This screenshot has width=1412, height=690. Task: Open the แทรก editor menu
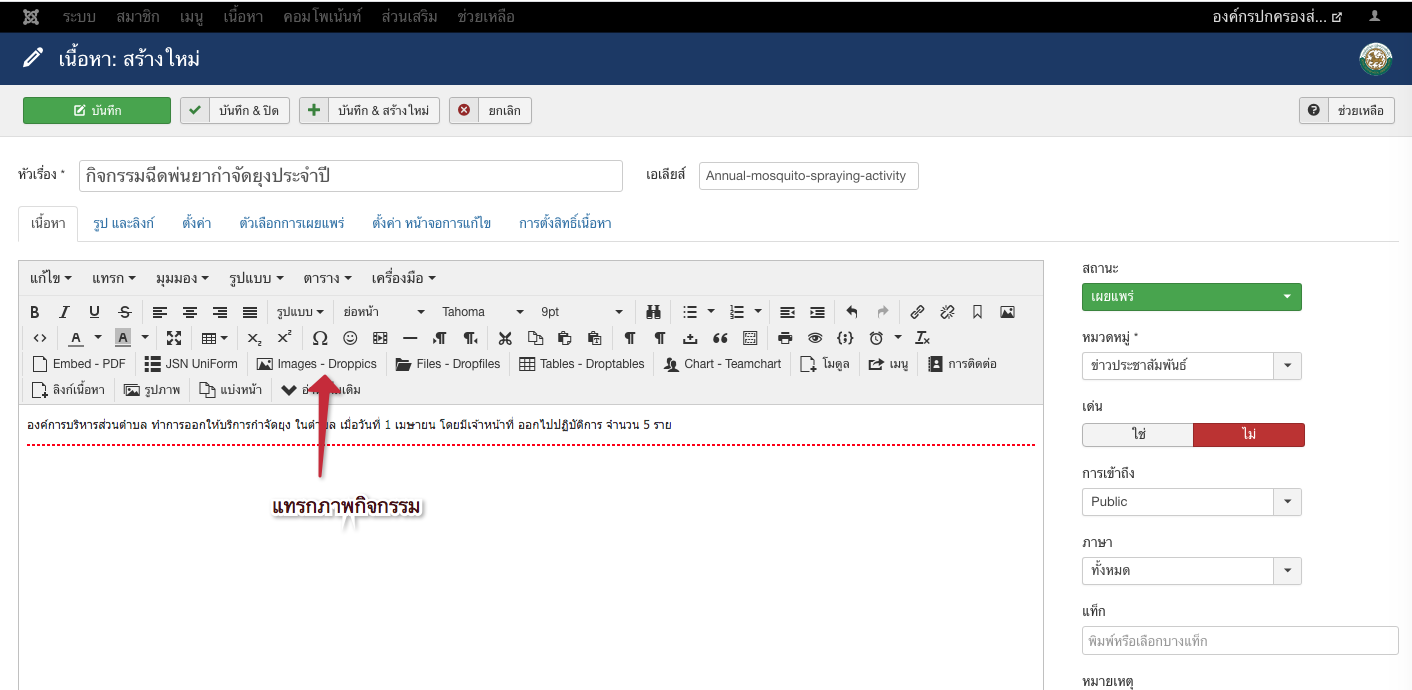115,278
